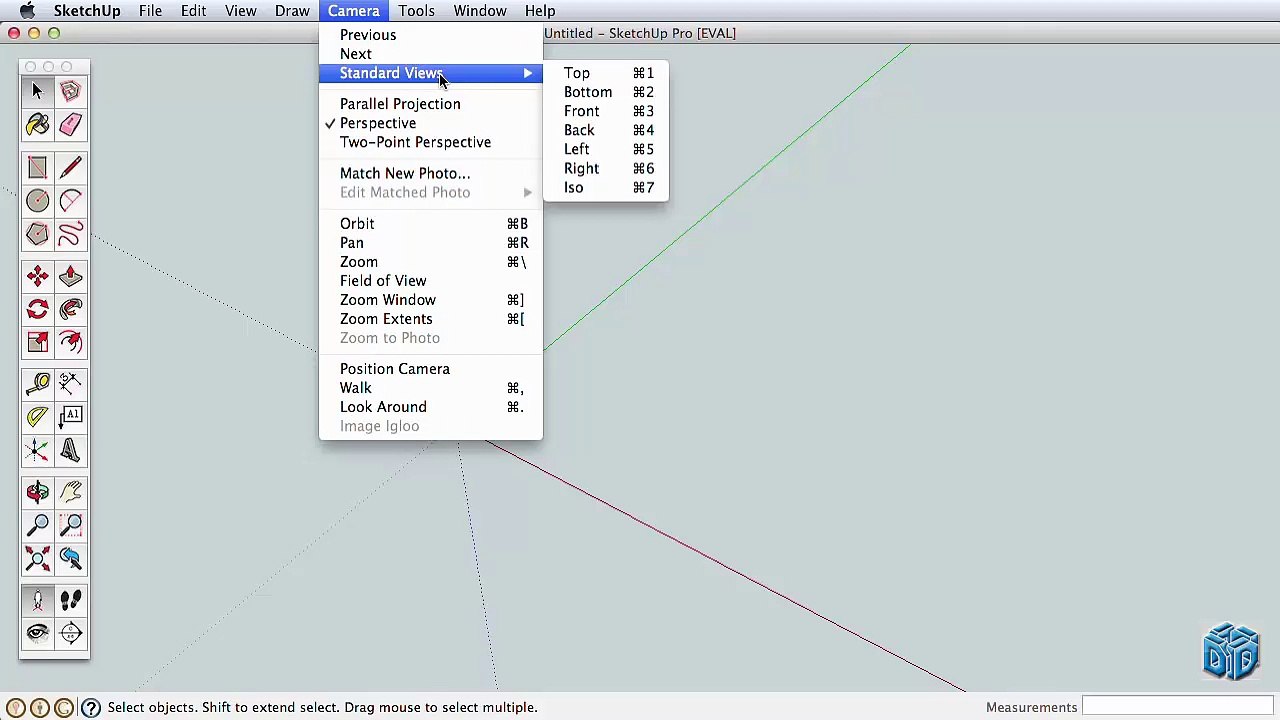The height and width of the screenshot is (720, 1280).
Task: Choose the Walk footprints toolbar icon
Action: [x=70, y=601]
